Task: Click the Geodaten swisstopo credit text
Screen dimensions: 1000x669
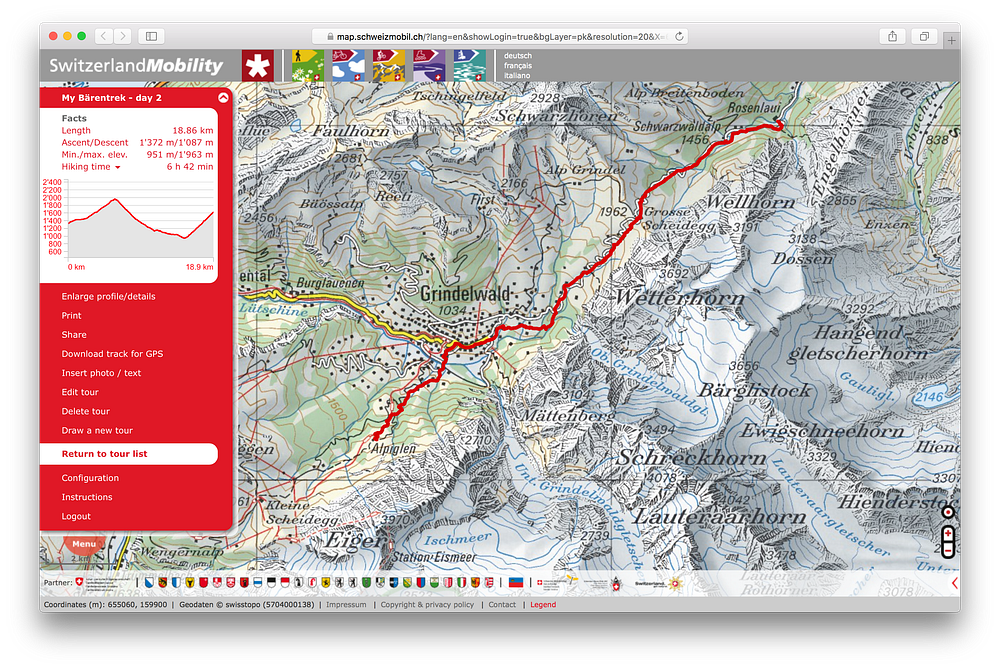Action: point(247,605)
